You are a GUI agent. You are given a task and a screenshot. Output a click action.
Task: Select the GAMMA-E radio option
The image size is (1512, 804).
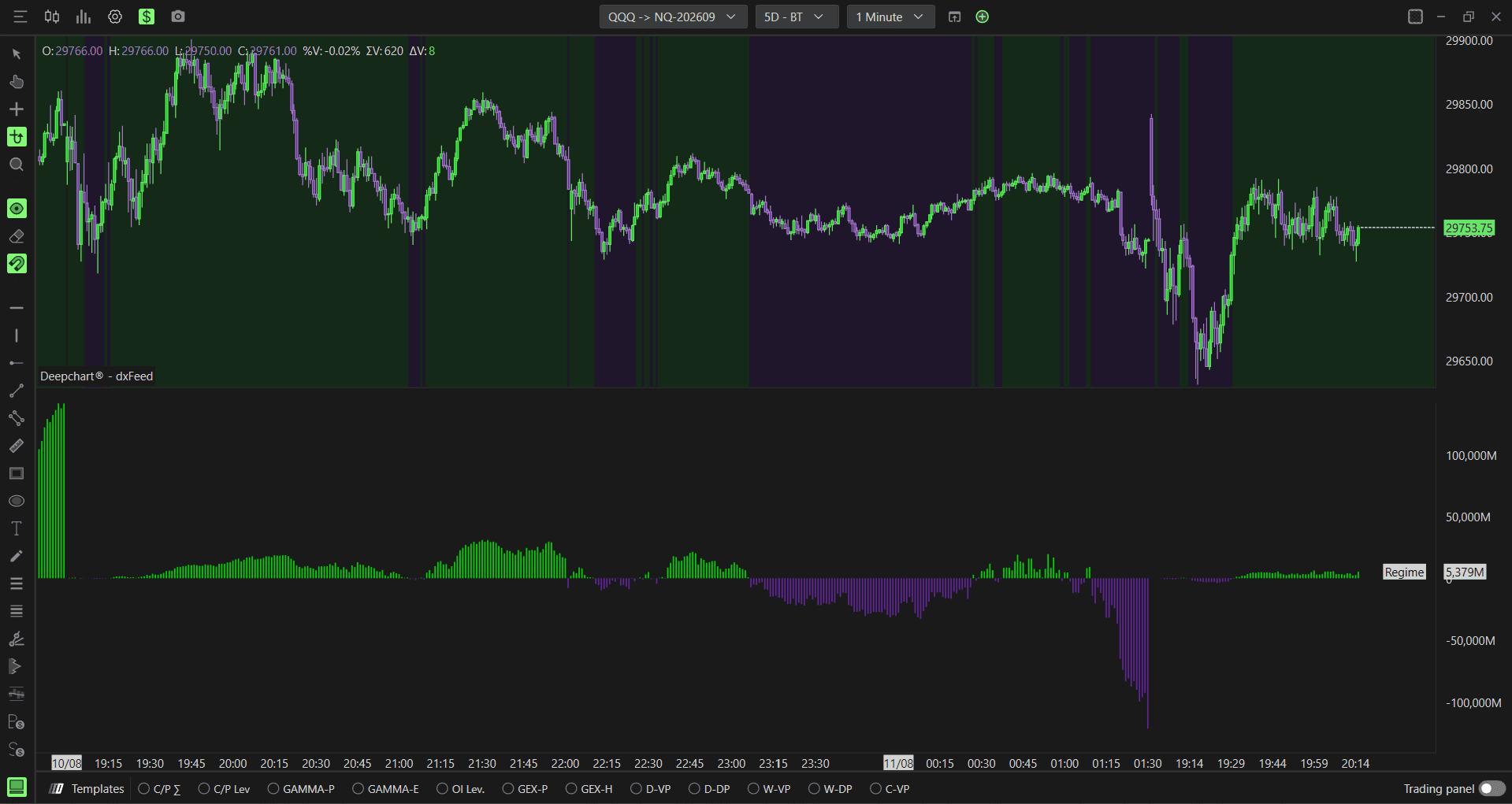385,788
